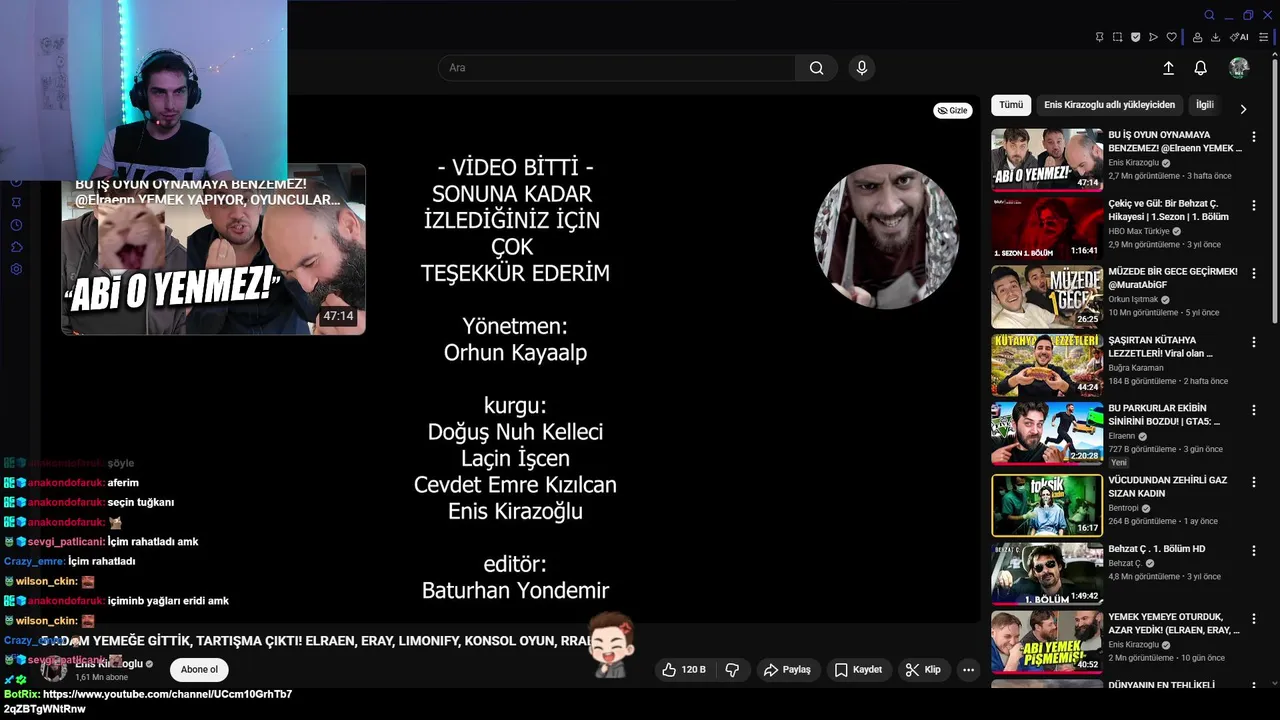Open options for Behzat Ç. 1. Bölüm HD
Image resolution: width=1280 pixels, height=720 pixels.
[x=1254, y=550]
